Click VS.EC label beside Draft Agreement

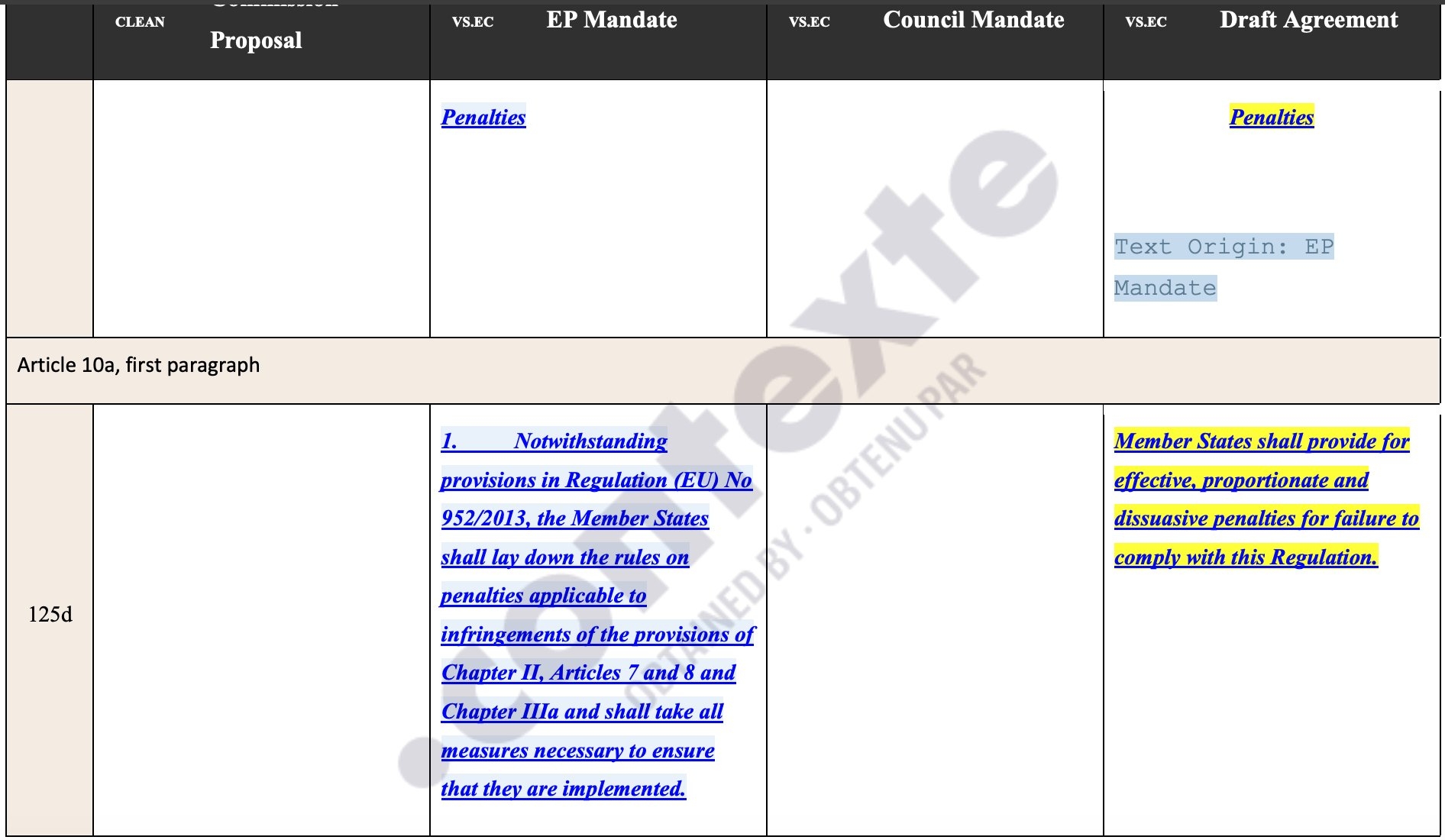[1146, 22]
